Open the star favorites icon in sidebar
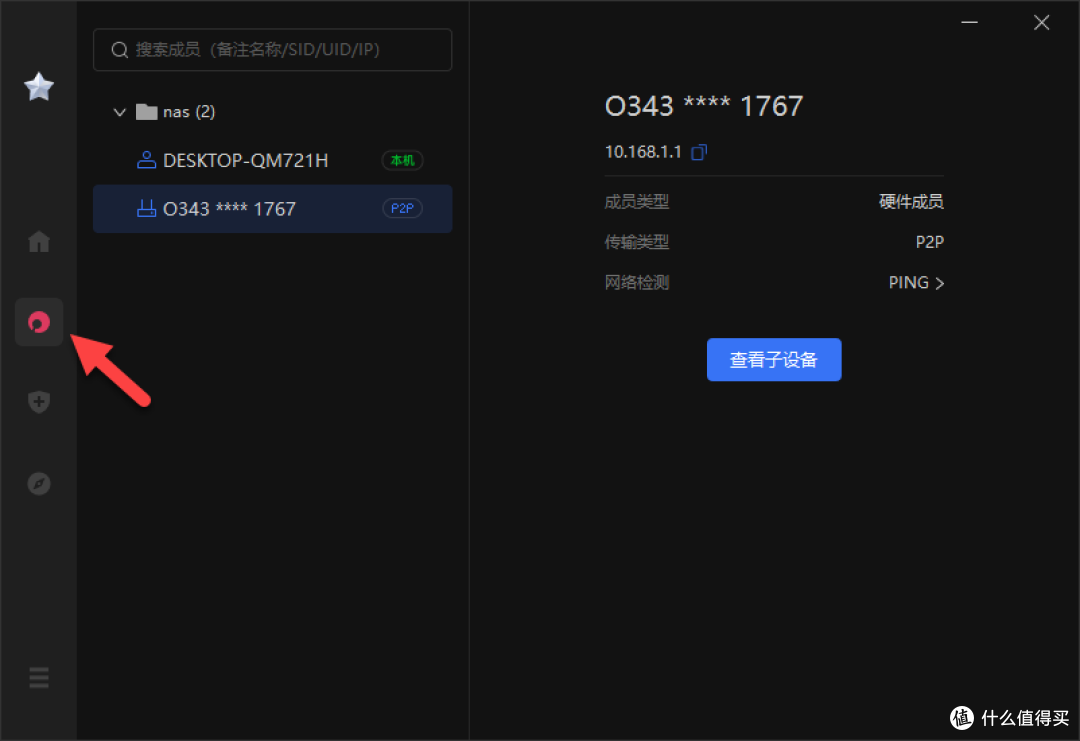 coord(39,87)
